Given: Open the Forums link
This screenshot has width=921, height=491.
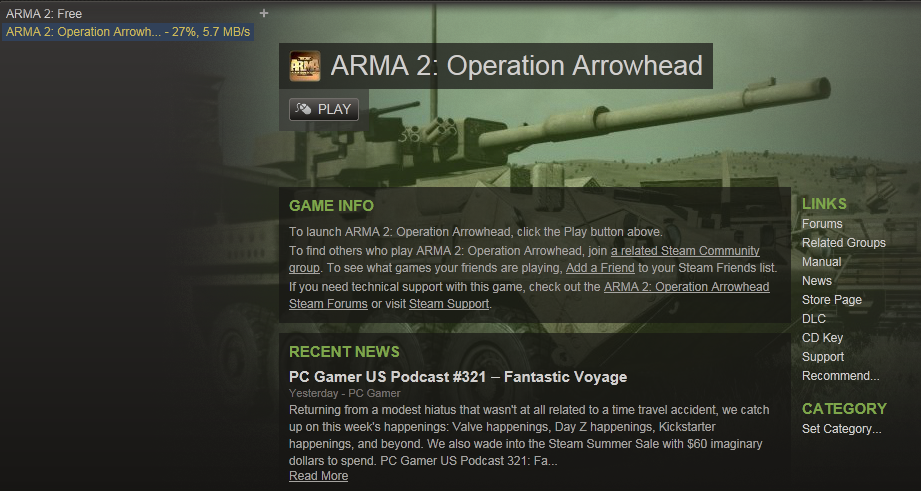Looking at the screenshot, I should coord(822,224).
